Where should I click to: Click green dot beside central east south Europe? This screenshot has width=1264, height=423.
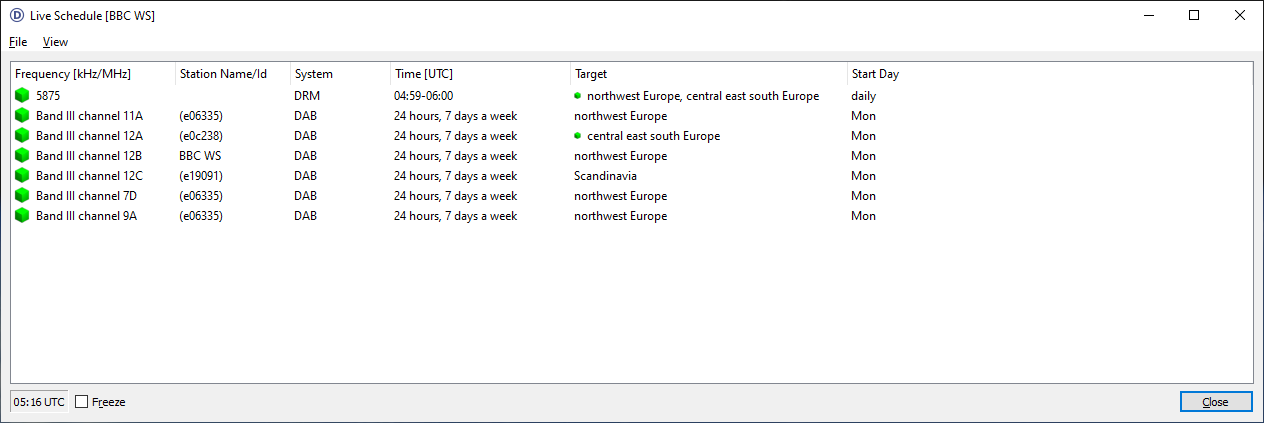577,135
